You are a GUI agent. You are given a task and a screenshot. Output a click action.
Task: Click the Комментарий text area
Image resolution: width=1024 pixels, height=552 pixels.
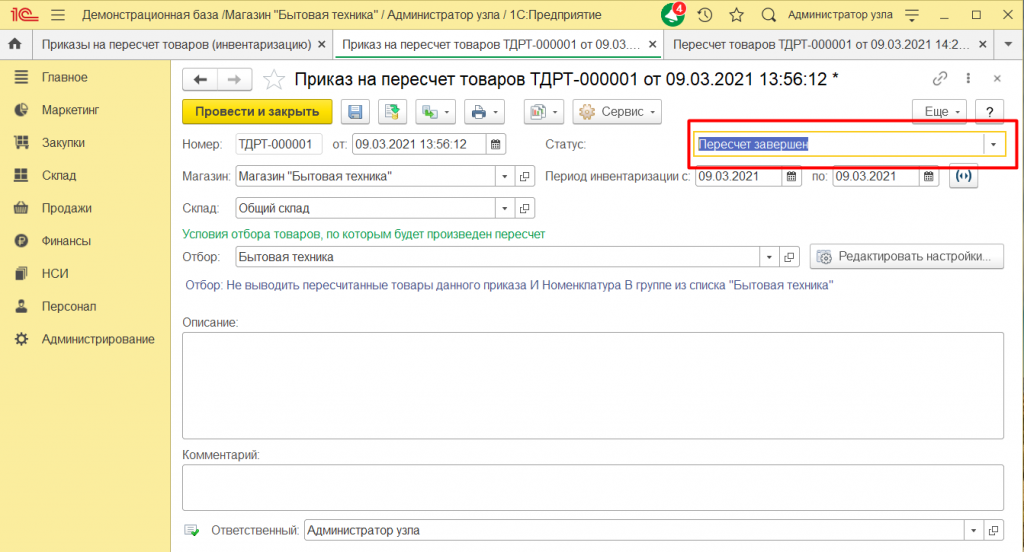pos(593,487)
